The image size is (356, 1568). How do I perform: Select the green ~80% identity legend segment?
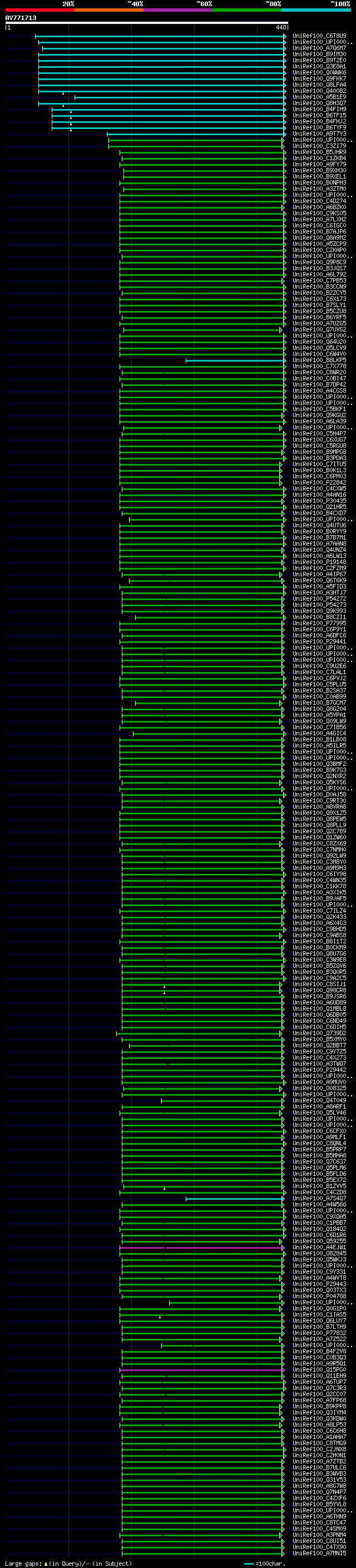click(x=247, y=10)
